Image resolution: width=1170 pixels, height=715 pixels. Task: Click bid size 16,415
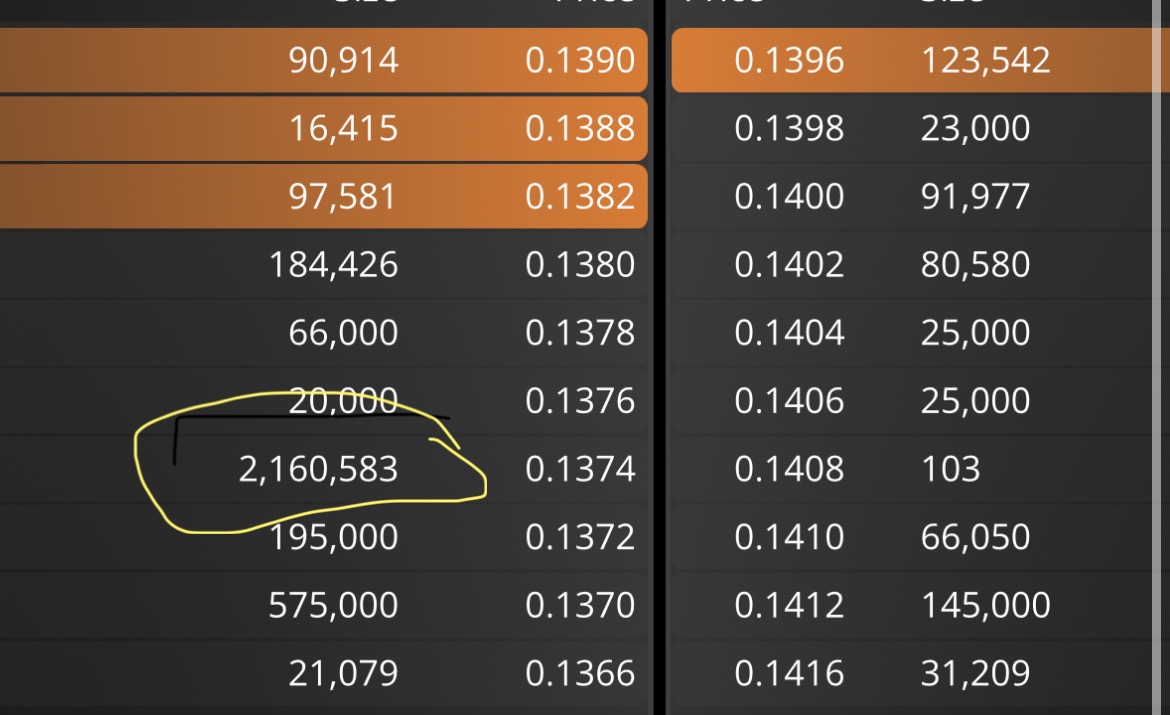click(343, 128)
